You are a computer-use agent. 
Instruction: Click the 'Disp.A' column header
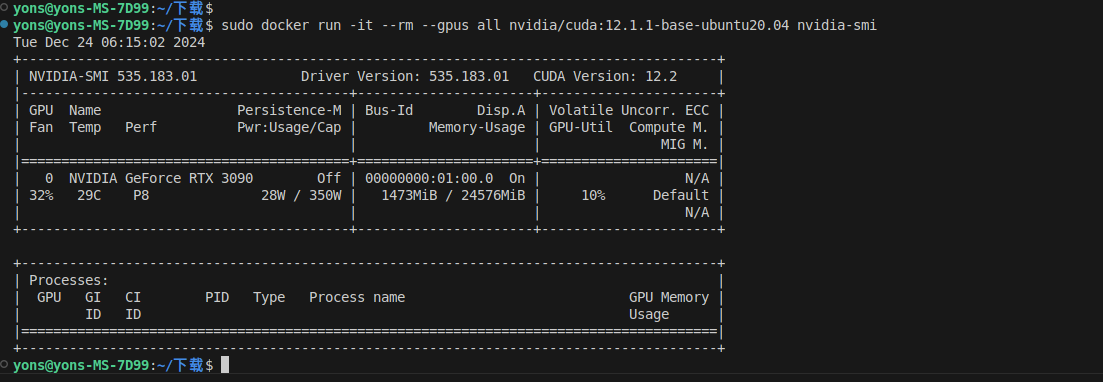click(501, 110)
